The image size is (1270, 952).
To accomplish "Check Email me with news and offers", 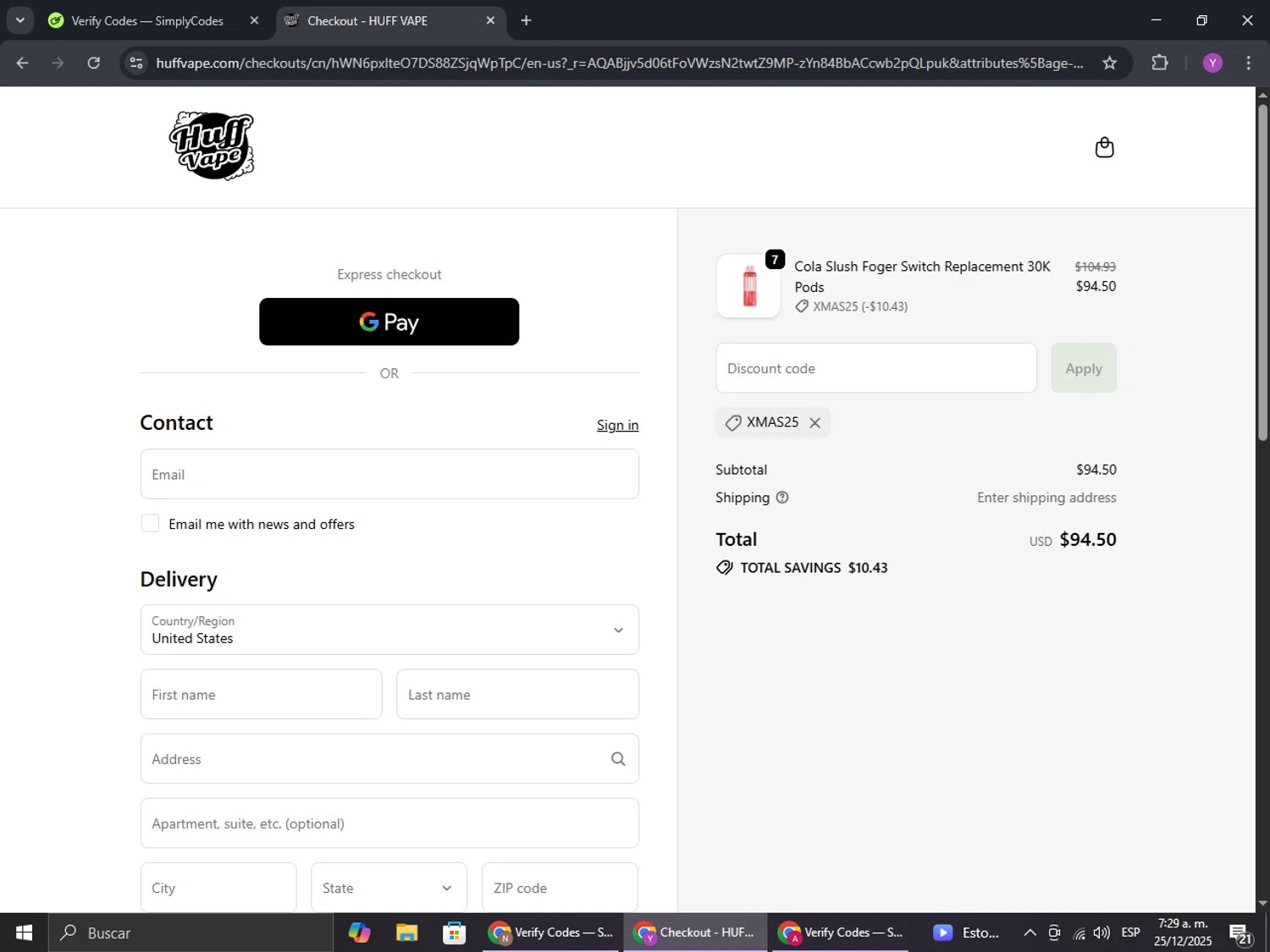I will coord(150,524).
